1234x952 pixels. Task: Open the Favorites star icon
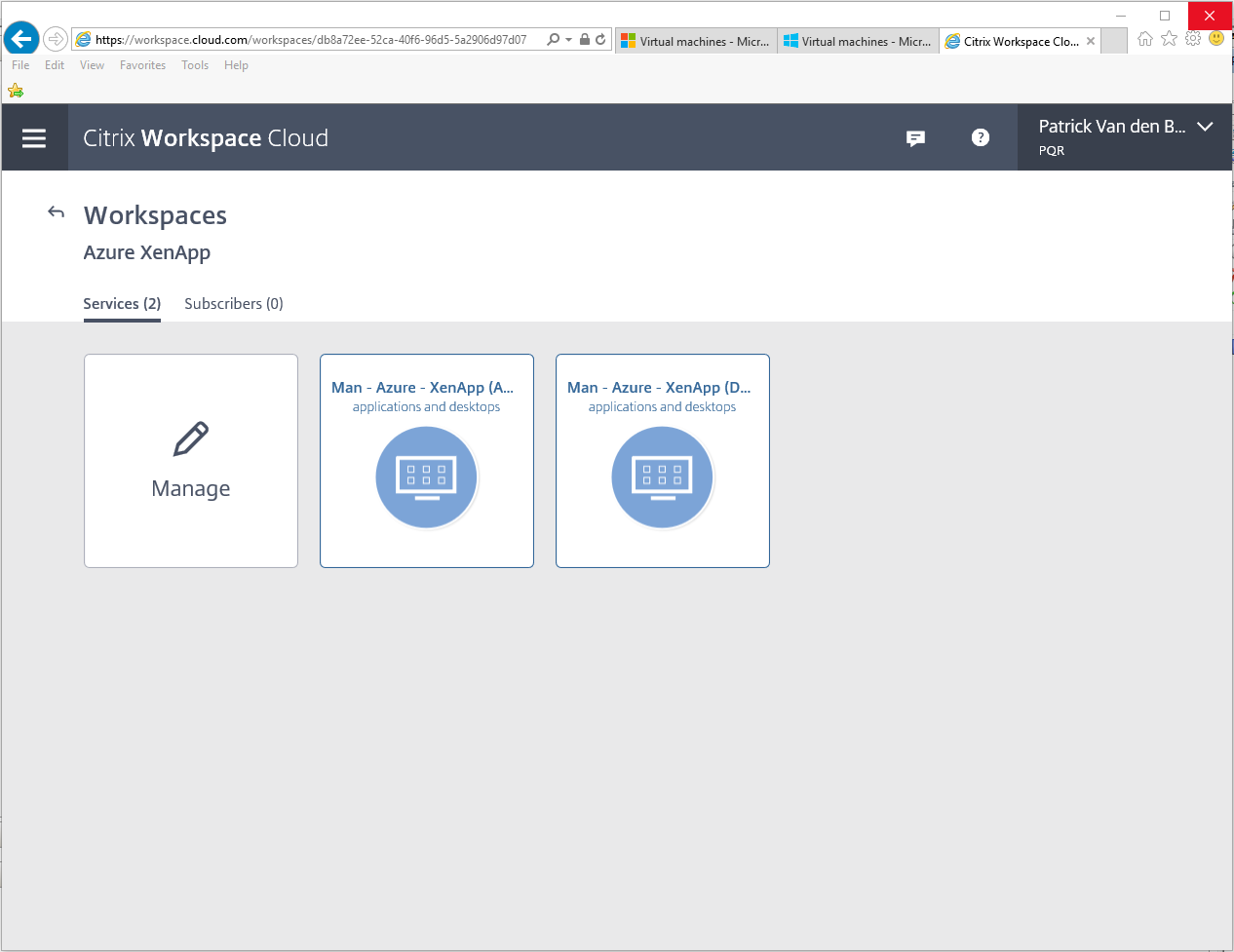click(1170, 39)
